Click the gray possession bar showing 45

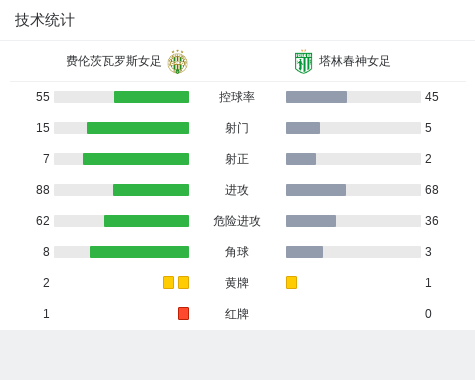tap(316, 97)
